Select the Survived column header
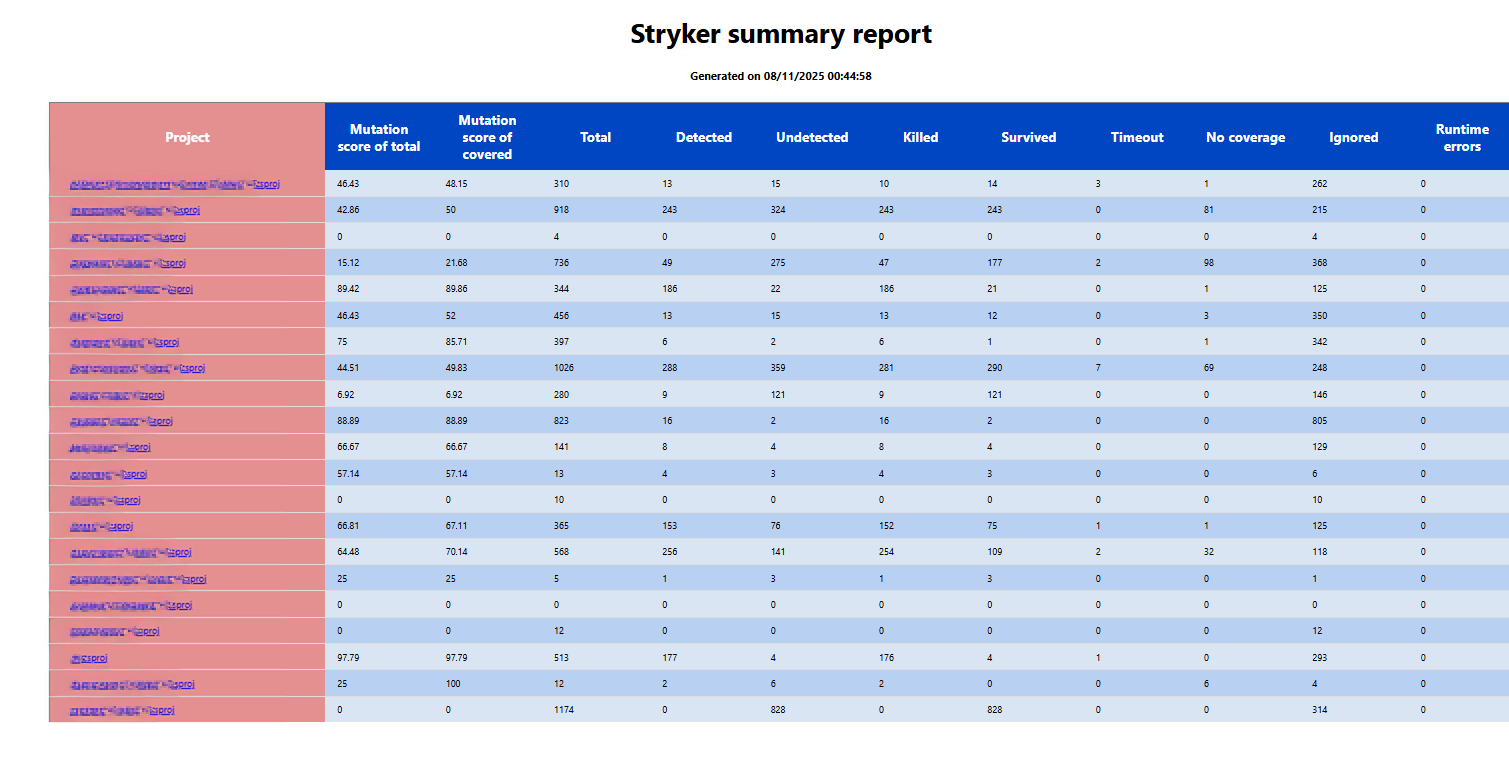The width and height of the screenshot is (1509, 768). click(x=1028, y=137)
